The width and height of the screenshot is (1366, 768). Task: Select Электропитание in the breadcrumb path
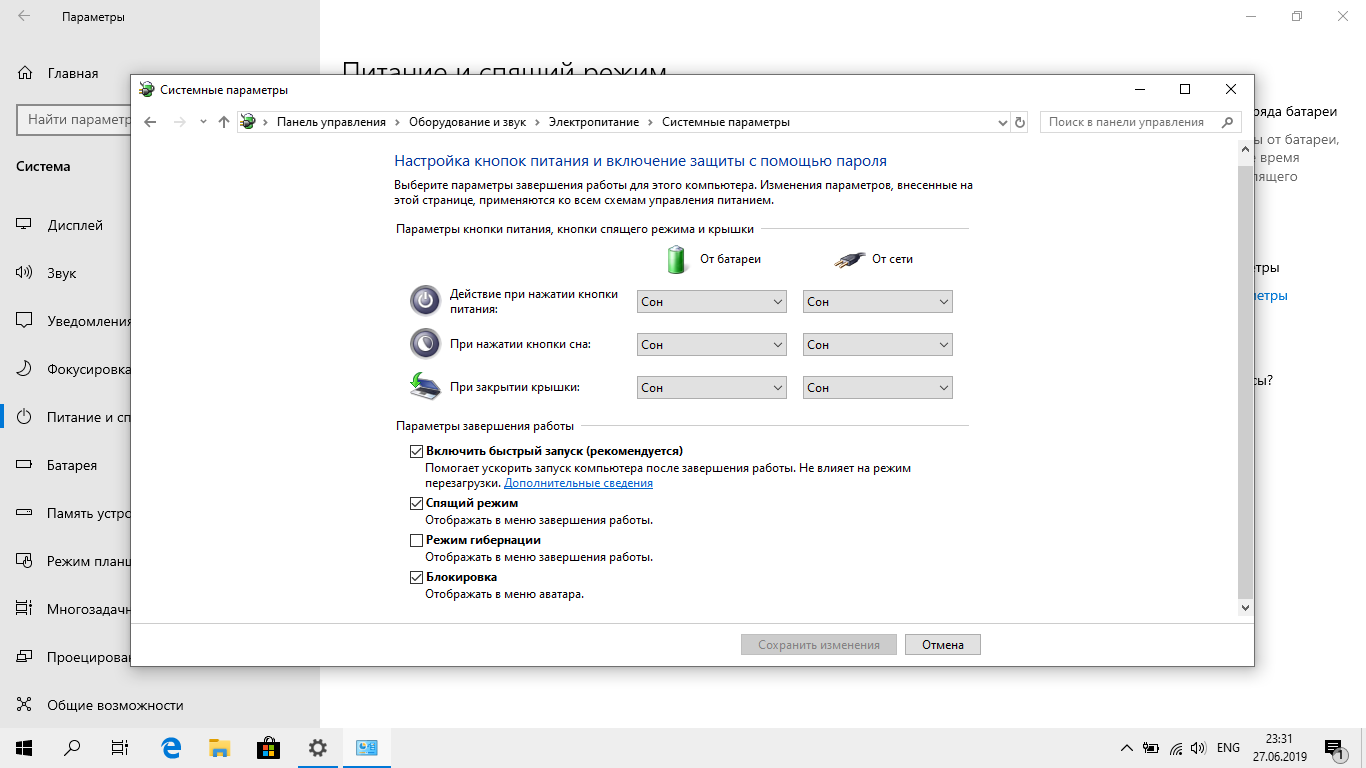(x=593, y=122)
